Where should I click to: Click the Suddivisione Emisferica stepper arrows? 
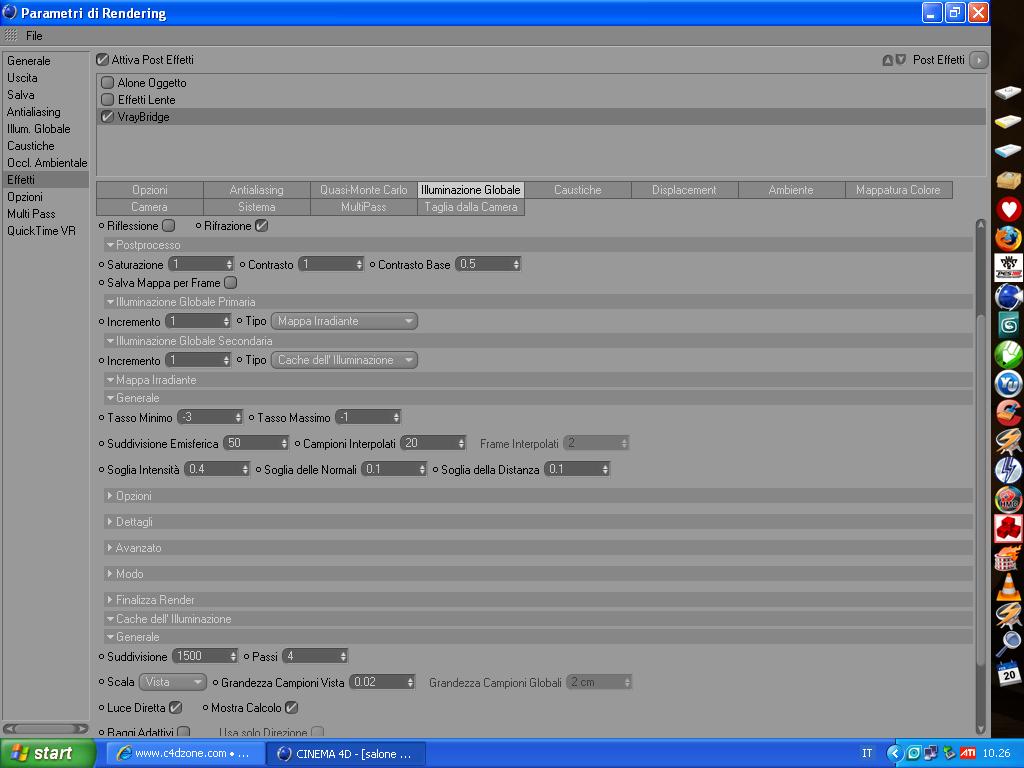pos(284,443)
